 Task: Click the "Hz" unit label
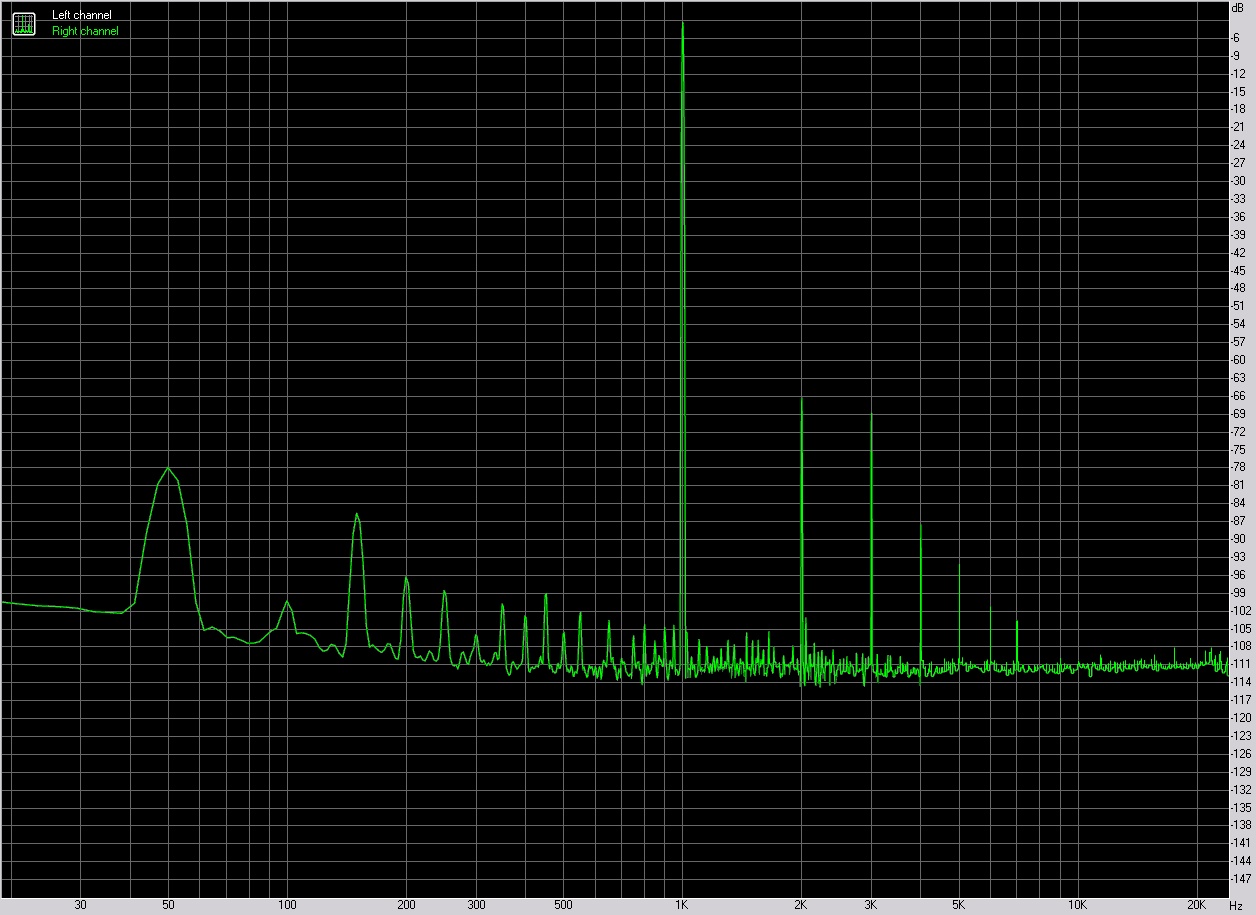[x=1236, y=906]
